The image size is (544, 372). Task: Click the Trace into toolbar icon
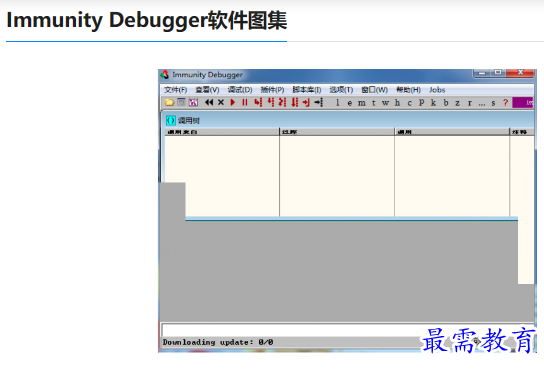(x=282, y=102)
